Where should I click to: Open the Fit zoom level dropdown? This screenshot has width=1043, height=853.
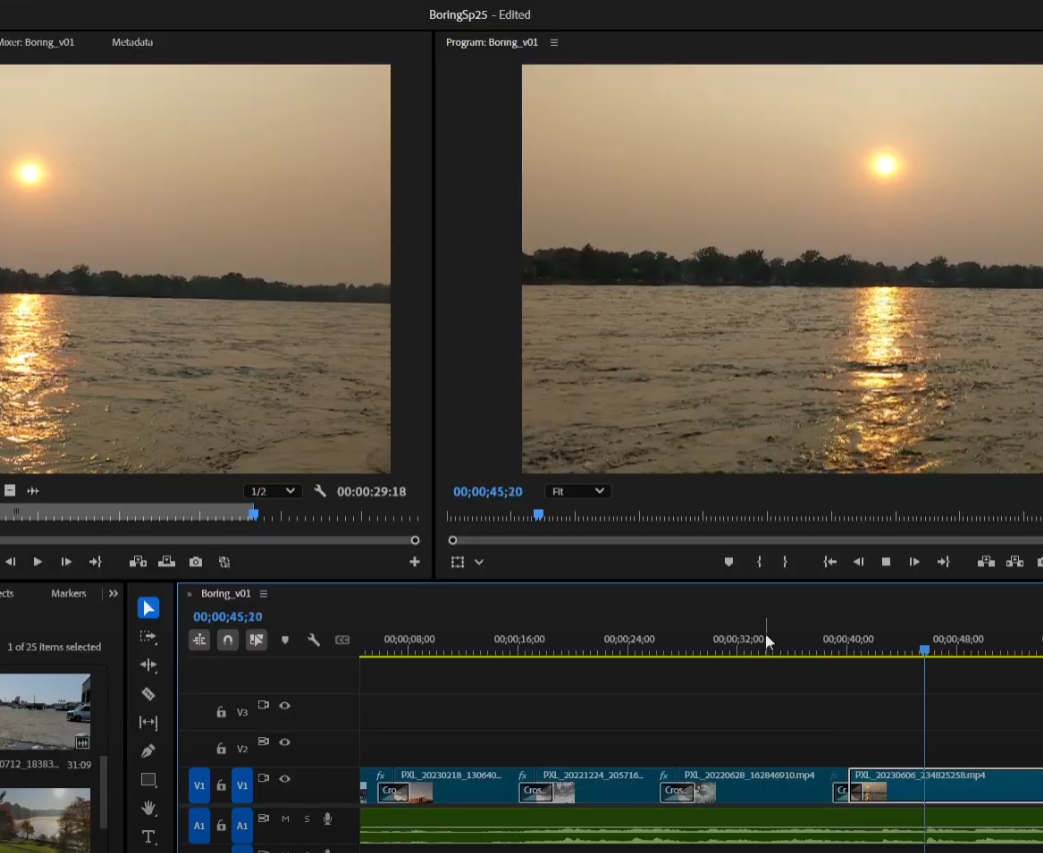pos(577,491)
